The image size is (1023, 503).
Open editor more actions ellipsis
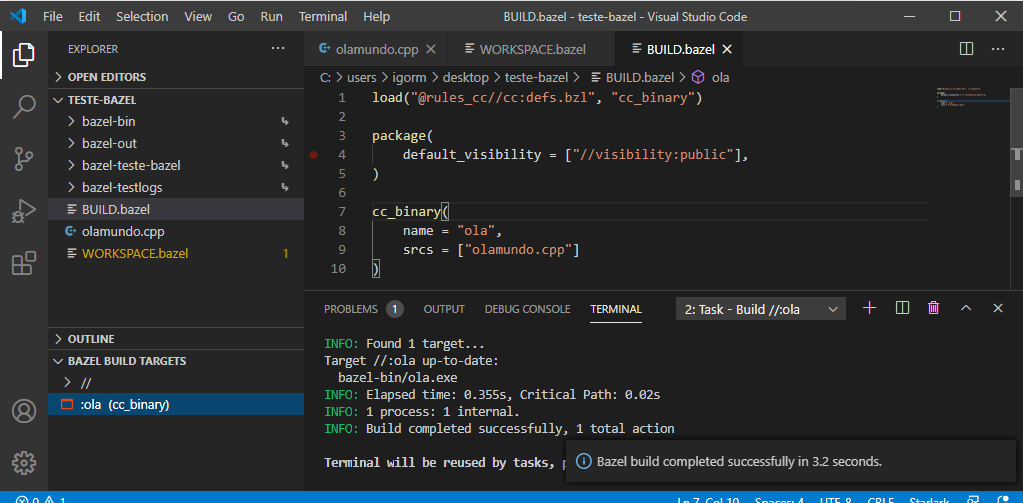pos(998,49)
